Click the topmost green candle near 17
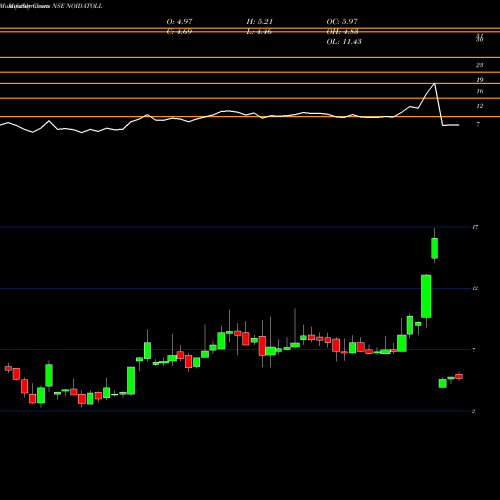 [x=434, y=248]
